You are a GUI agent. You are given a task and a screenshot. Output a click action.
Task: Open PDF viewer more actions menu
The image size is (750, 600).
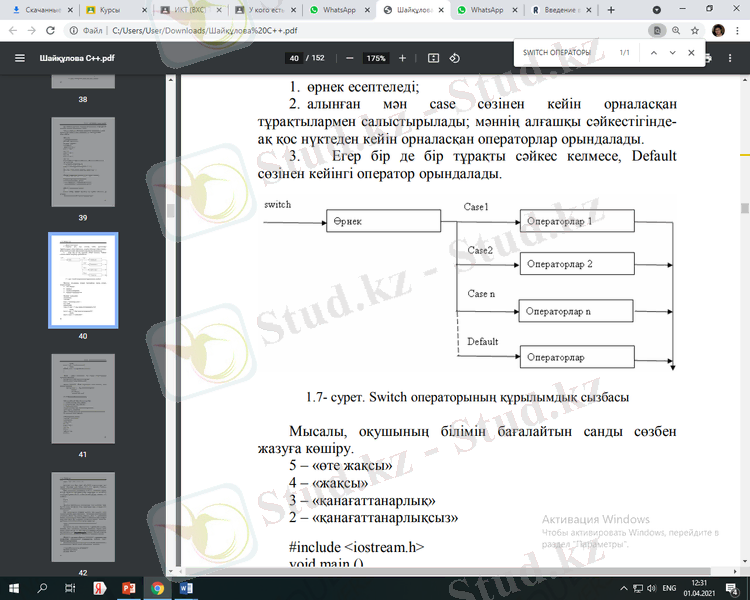730,58
